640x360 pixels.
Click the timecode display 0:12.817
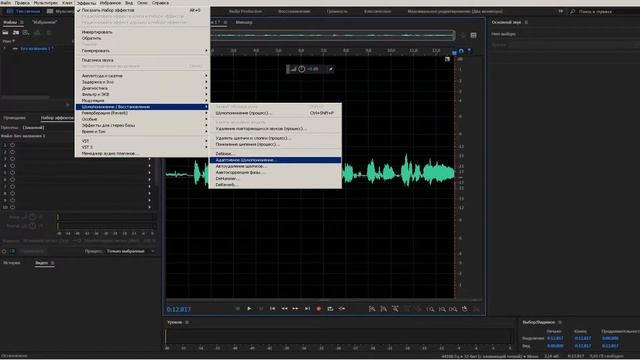179,309
